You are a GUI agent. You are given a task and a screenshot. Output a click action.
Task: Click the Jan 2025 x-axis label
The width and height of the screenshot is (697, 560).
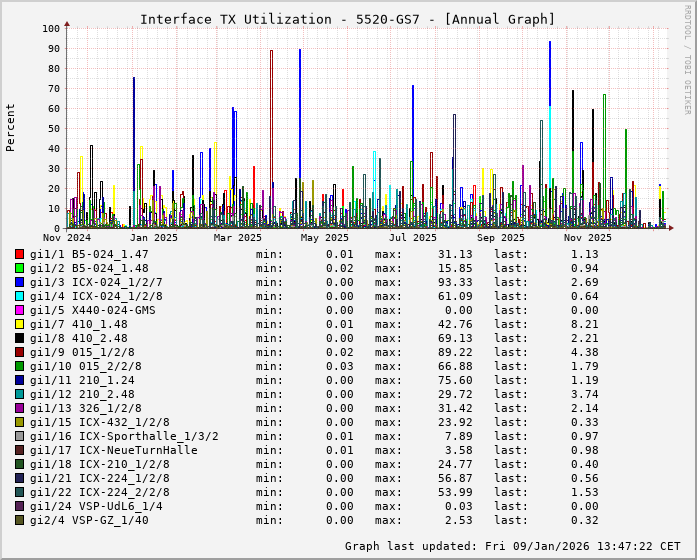(x=154, y=238)
